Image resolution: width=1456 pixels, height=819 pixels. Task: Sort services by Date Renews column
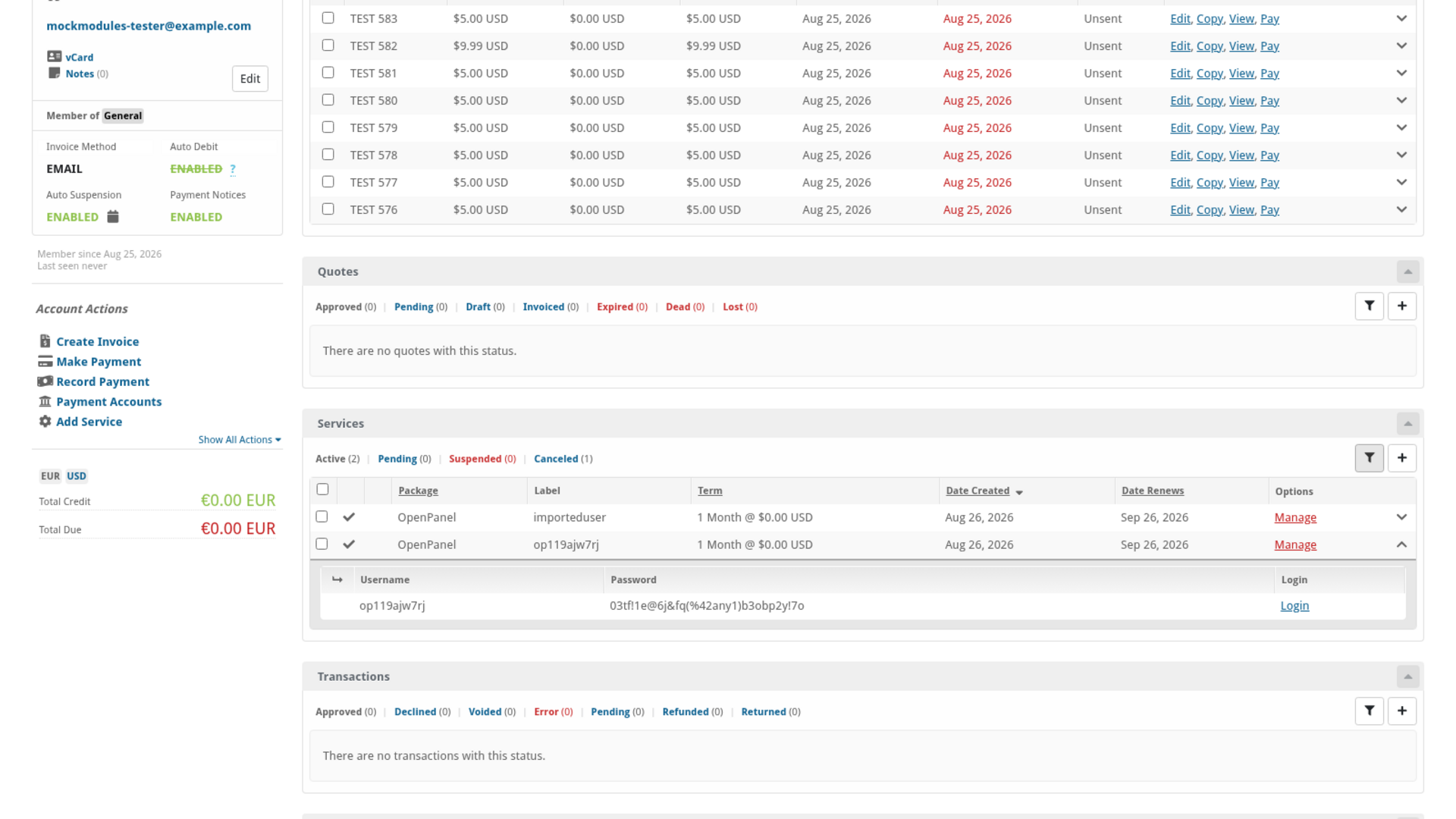1153,491
